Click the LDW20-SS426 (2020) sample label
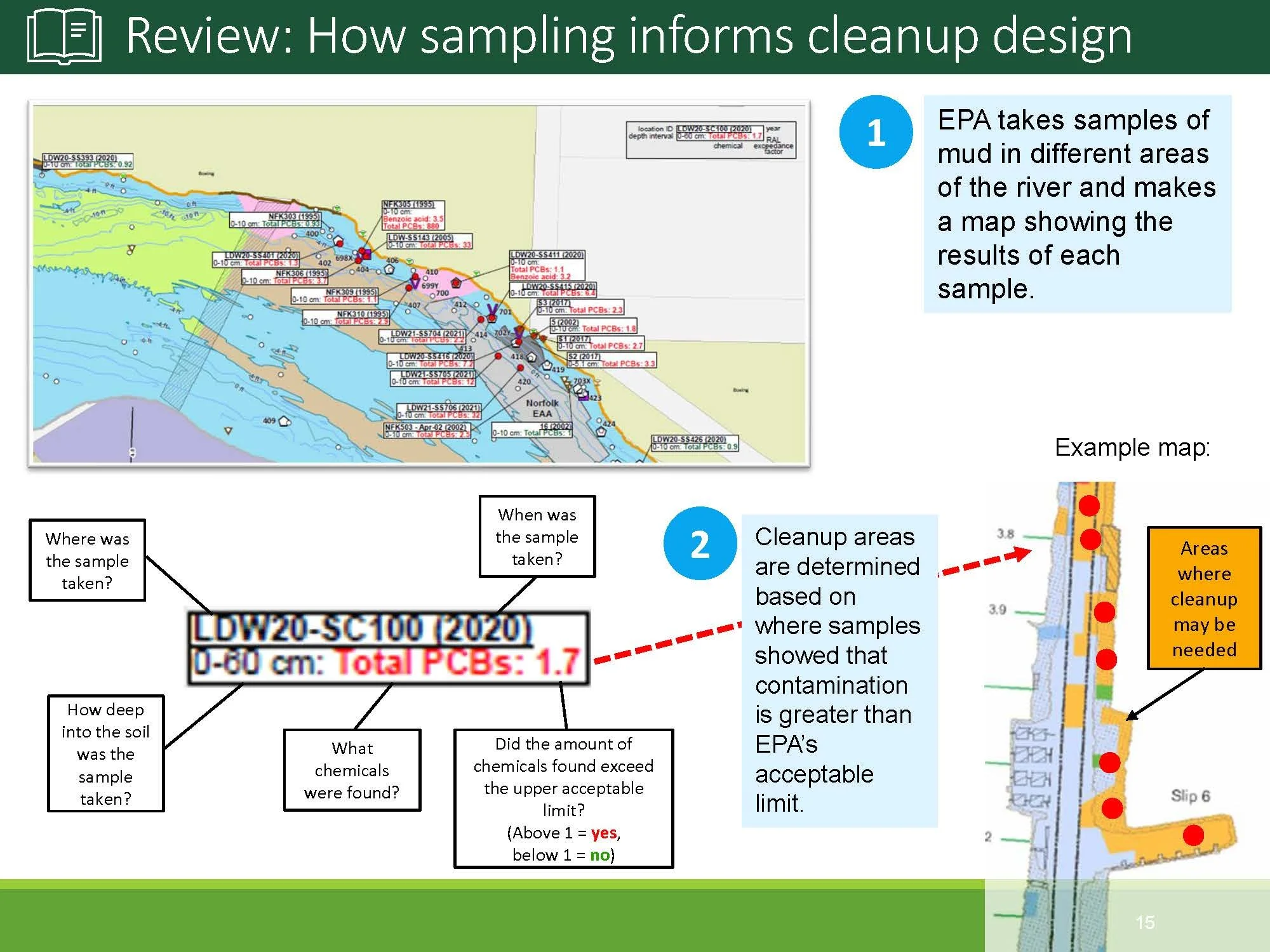The image size is (1270, 952). 695,442
